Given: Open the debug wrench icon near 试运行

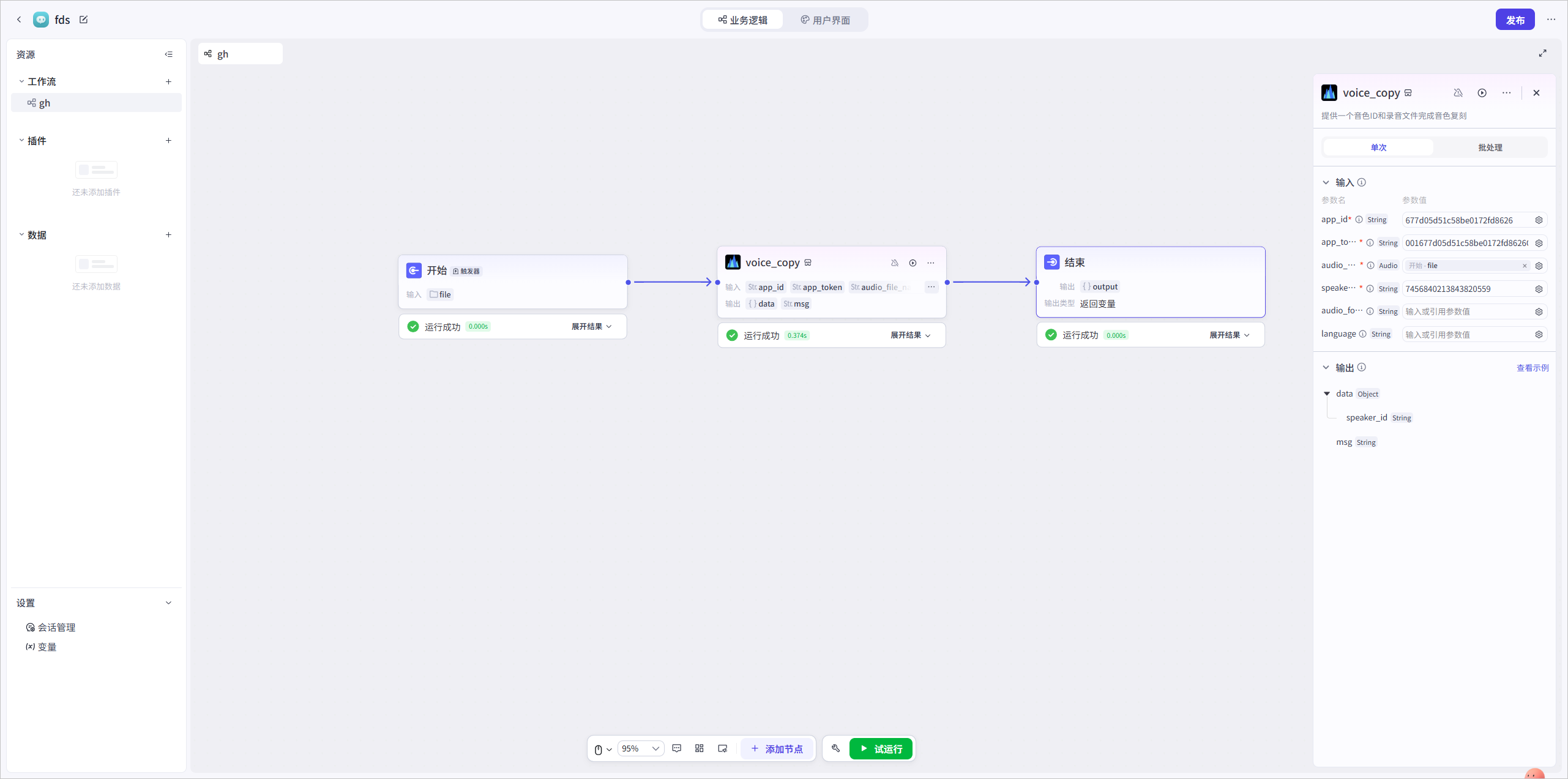Looking at the screenshot, I should (836, 748).
